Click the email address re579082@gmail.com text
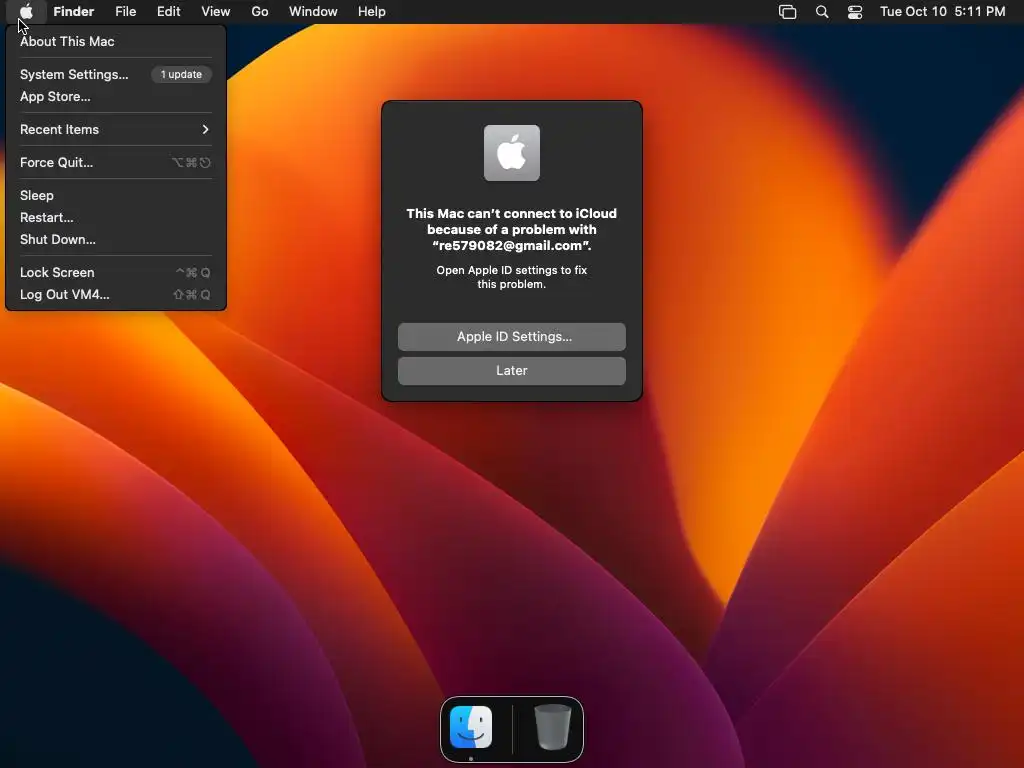This screenshot has height=768, width=1024. click(x=512, y=246)
